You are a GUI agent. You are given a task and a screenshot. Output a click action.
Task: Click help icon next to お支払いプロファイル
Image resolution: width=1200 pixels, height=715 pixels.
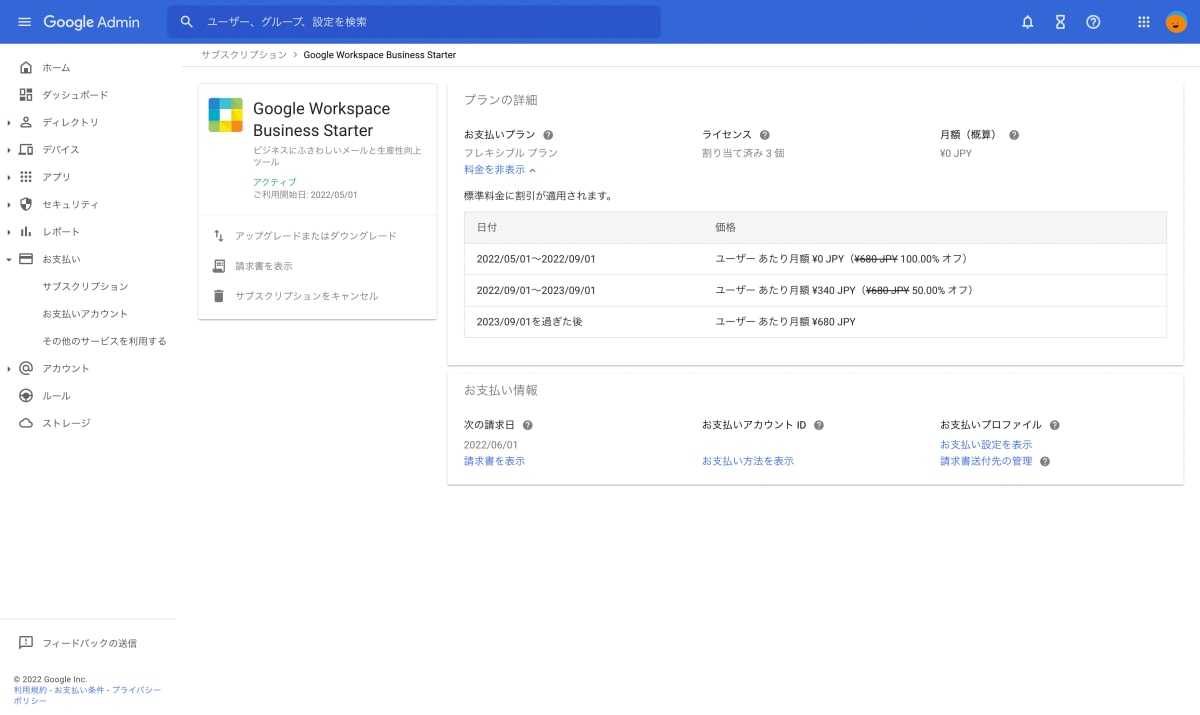(1055, 425)
